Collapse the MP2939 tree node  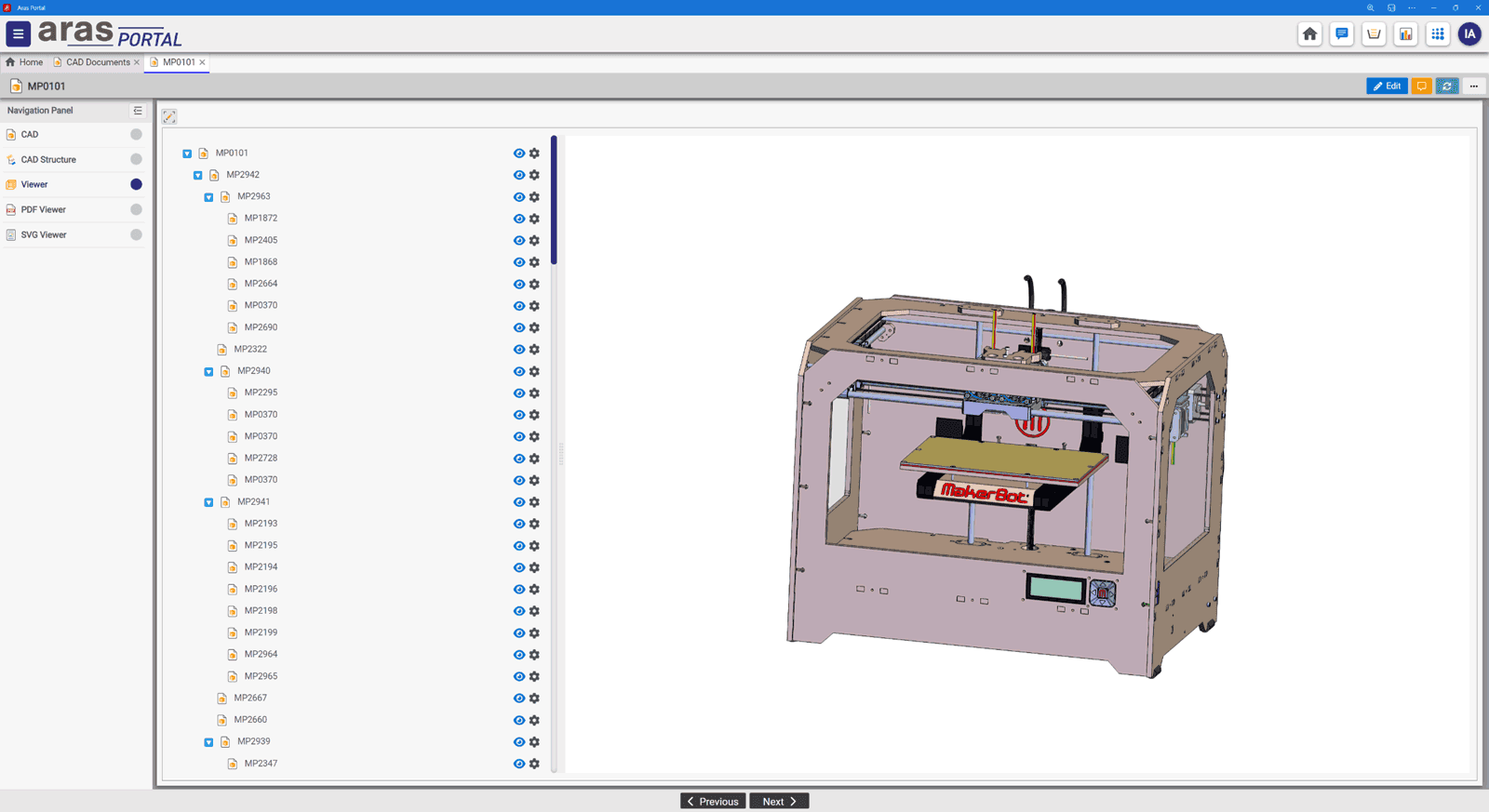(208, 742)
